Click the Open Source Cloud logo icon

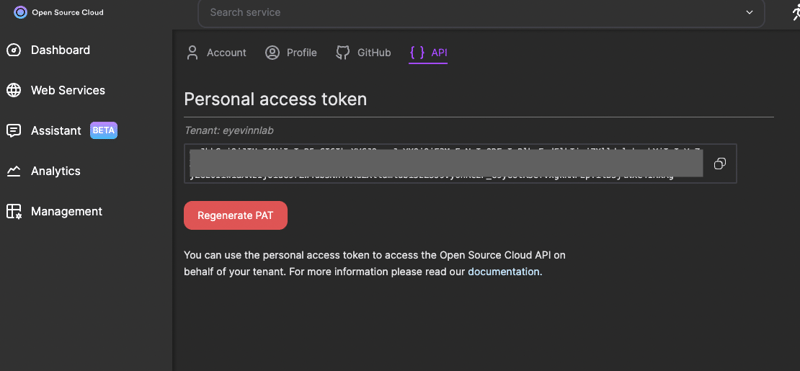[20, 12]
